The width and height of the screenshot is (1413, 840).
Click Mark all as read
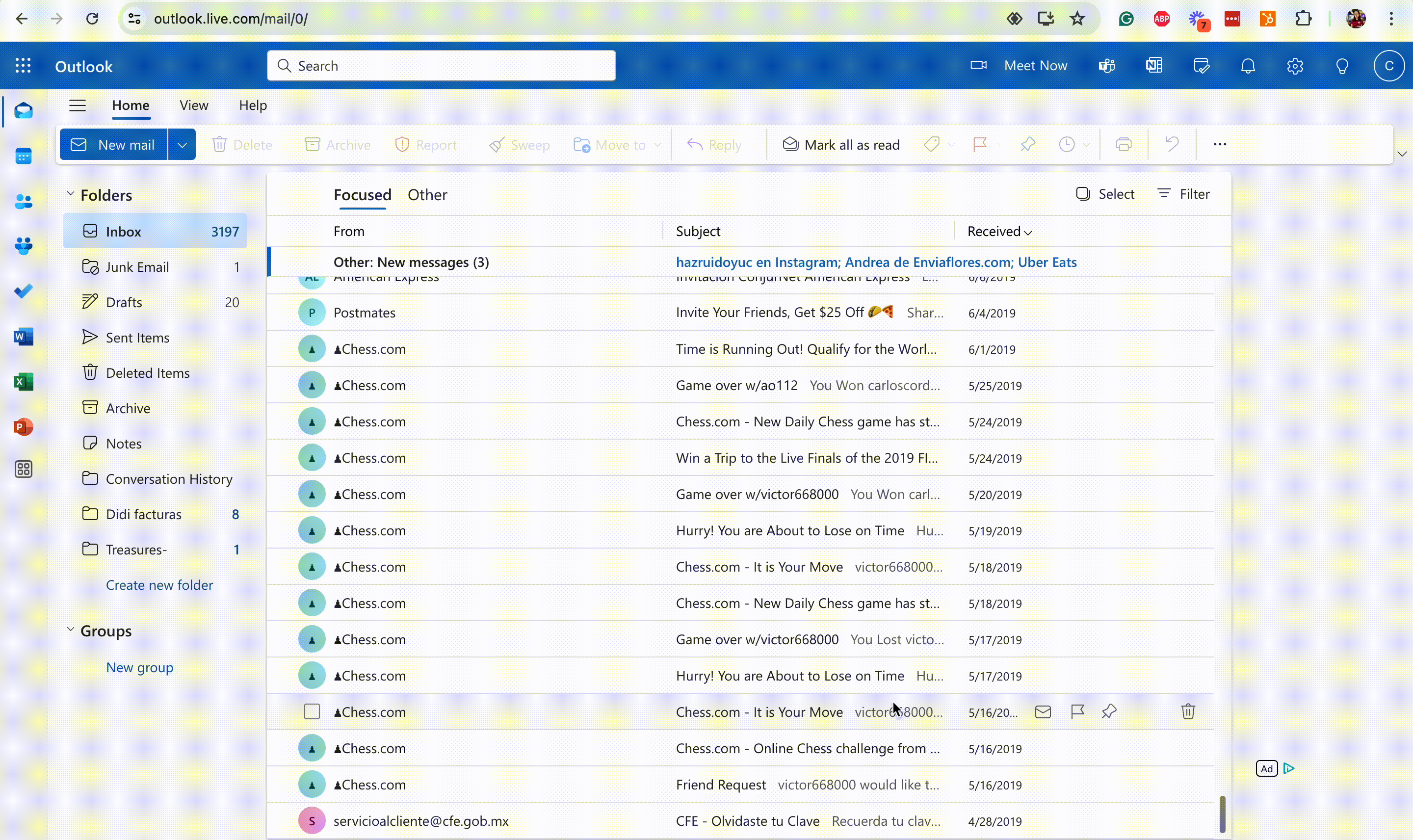pyautogui.click(x=840, y=144)
